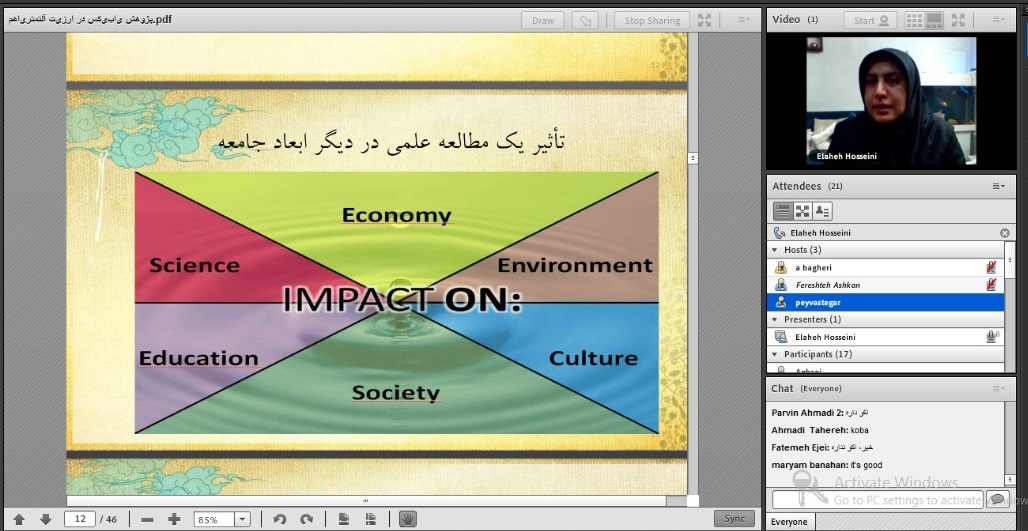Image resolution: width=1028 pixels, height=531 pixels.
Task: Click host icon beside Fereshteh Ashkan
Action: pos(781,285)
